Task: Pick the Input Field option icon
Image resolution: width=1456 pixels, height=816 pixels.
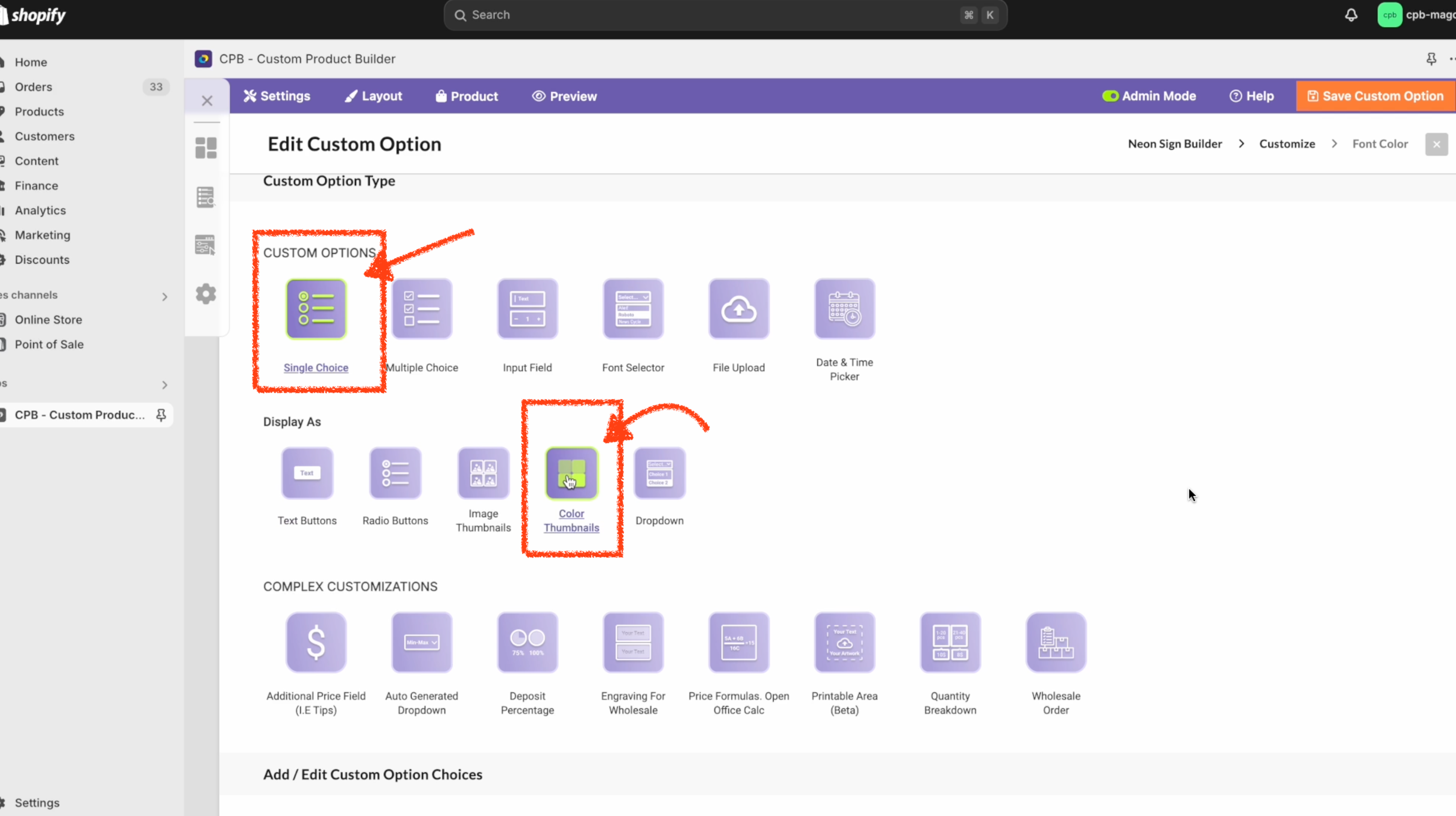Action: pyautogui.click(x=527, y=309)
